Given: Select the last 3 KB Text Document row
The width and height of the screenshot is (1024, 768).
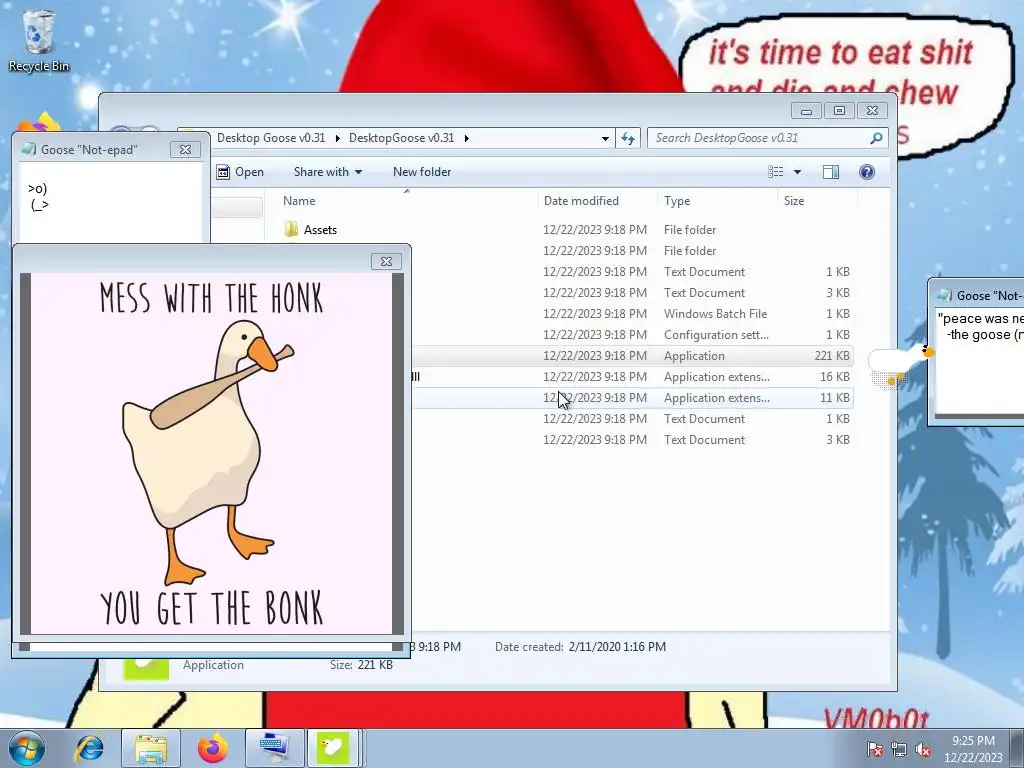Looking at the screenshot, I should click(631, 440).
